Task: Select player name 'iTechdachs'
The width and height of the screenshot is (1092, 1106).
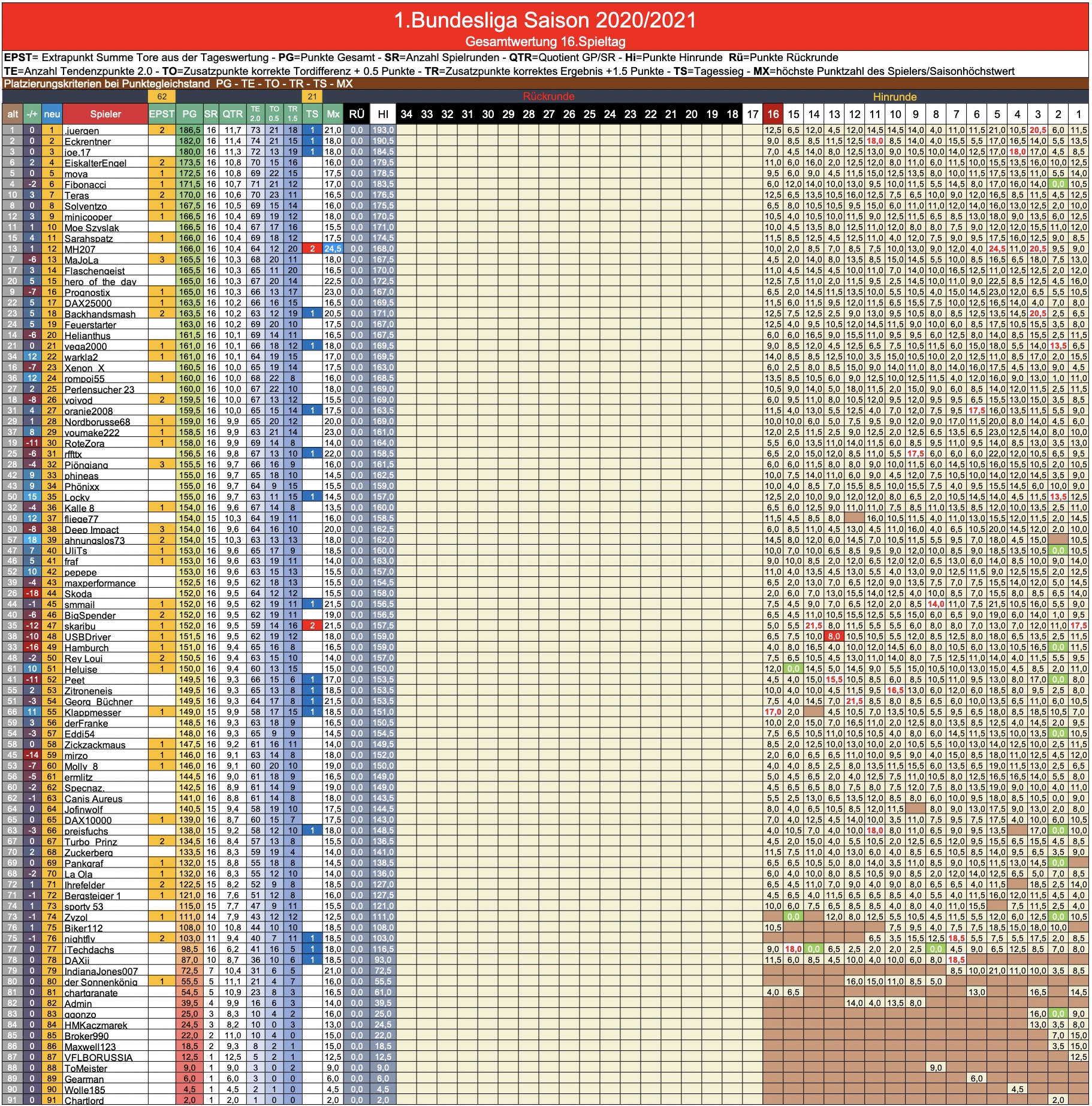Action: pos(89,950)
